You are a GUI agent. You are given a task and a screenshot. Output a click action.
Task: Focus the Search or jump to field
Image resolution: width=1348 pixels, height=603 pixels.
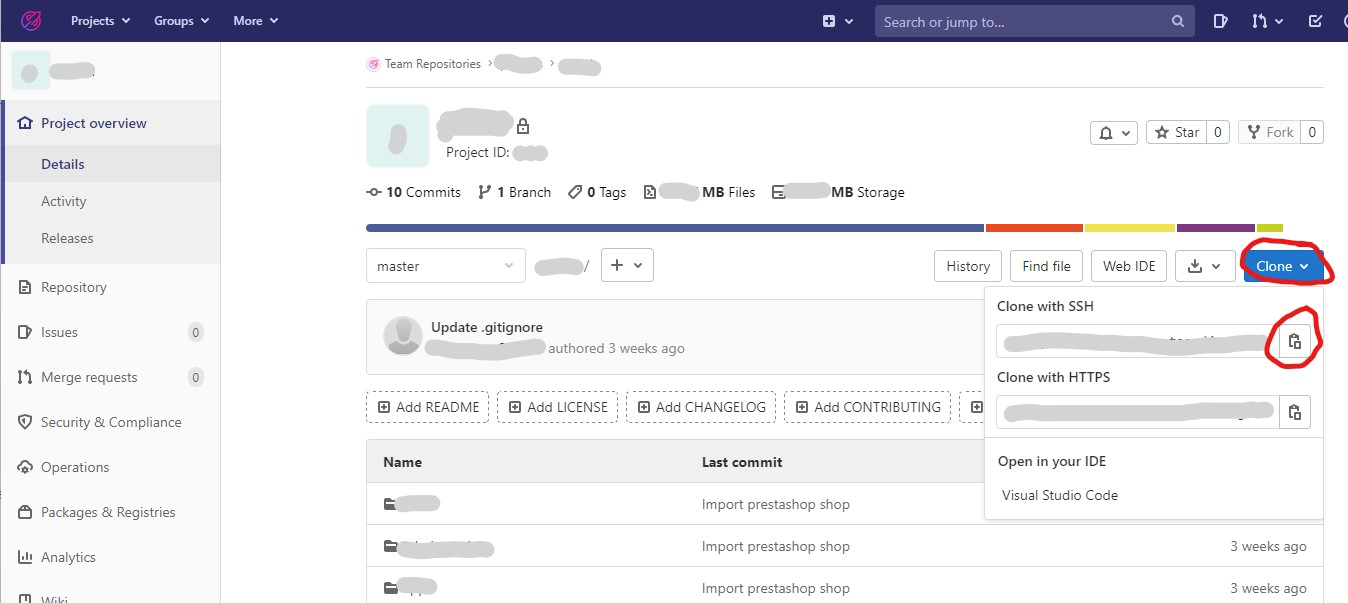[x=1020, y=21]
